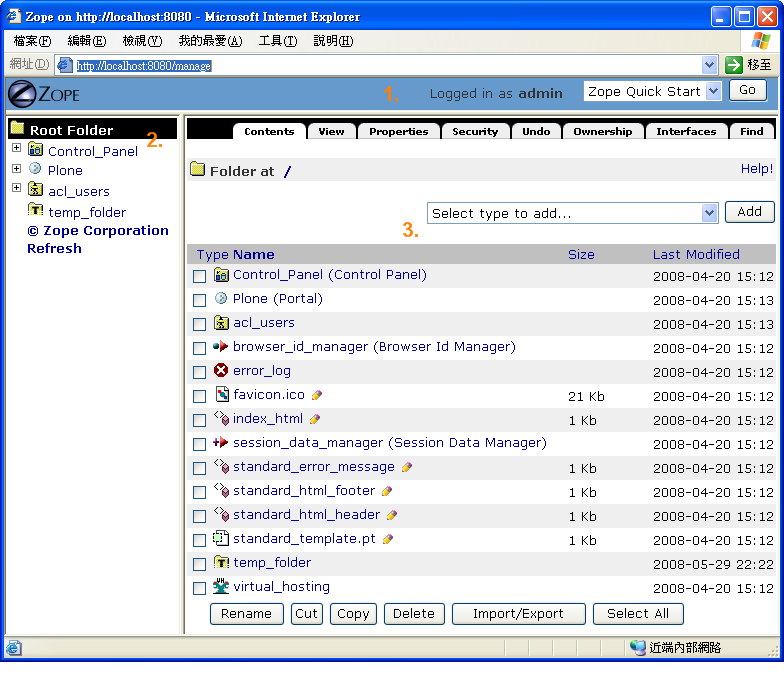
Task: Check the temp_folder row checkbox
Action: 200,564
